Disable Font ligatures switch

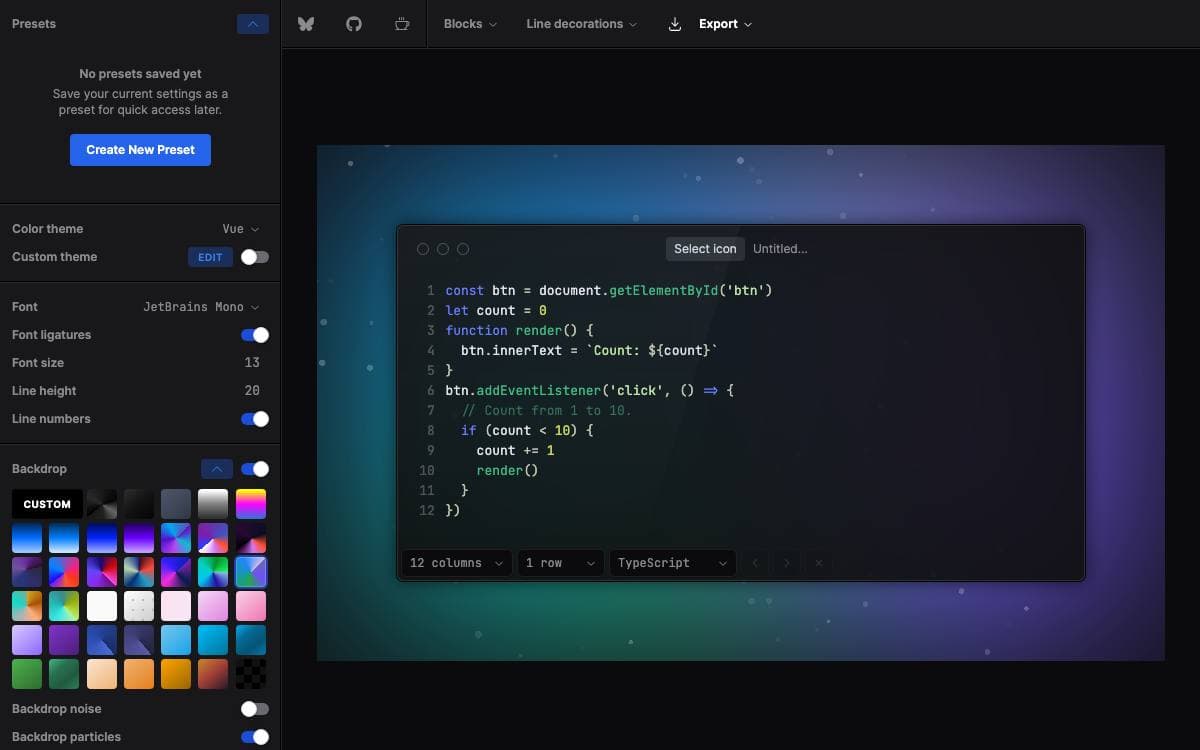click(x=255, y=335)
